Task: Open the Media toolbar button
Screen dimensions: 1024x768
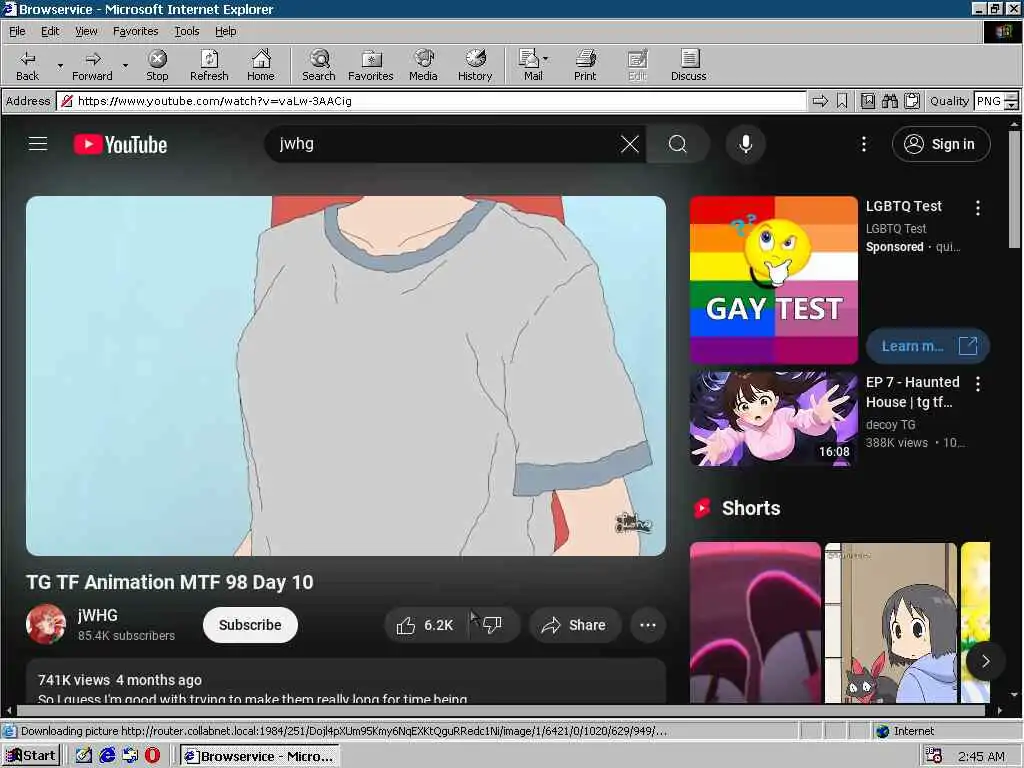Action: tap(423, 65)
